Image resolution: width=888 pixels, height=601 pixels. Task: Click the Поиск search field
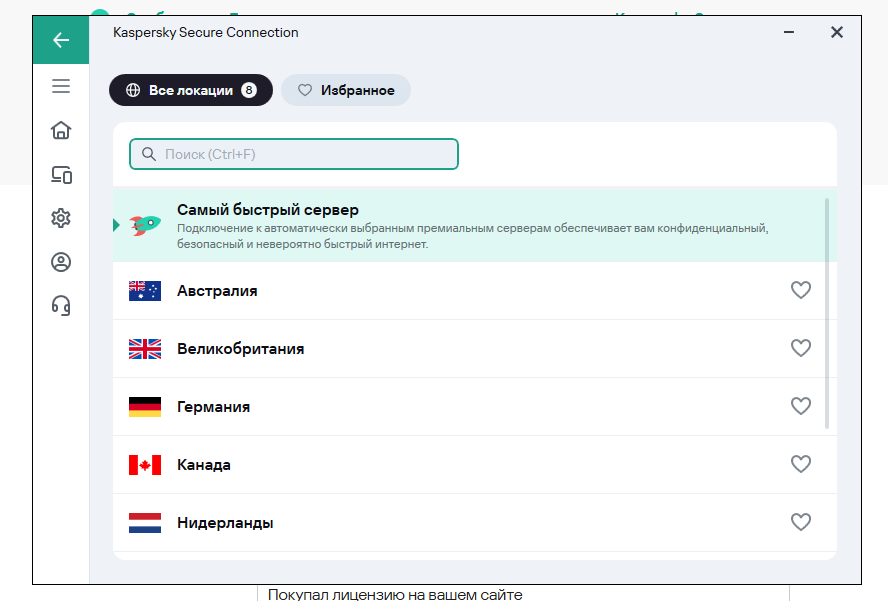click(294, 154)
